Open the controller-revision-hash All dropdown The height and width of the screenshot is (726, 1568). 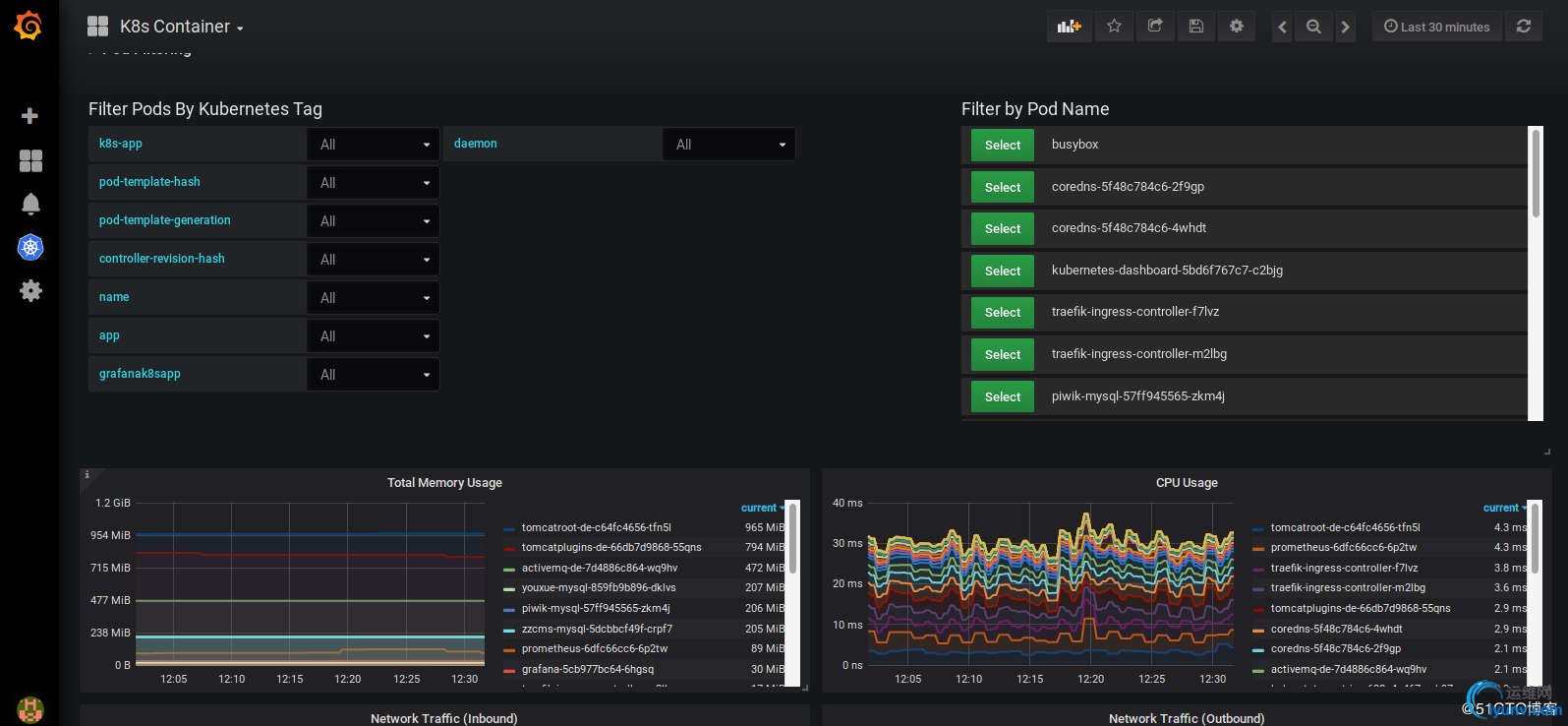point(373,259)
